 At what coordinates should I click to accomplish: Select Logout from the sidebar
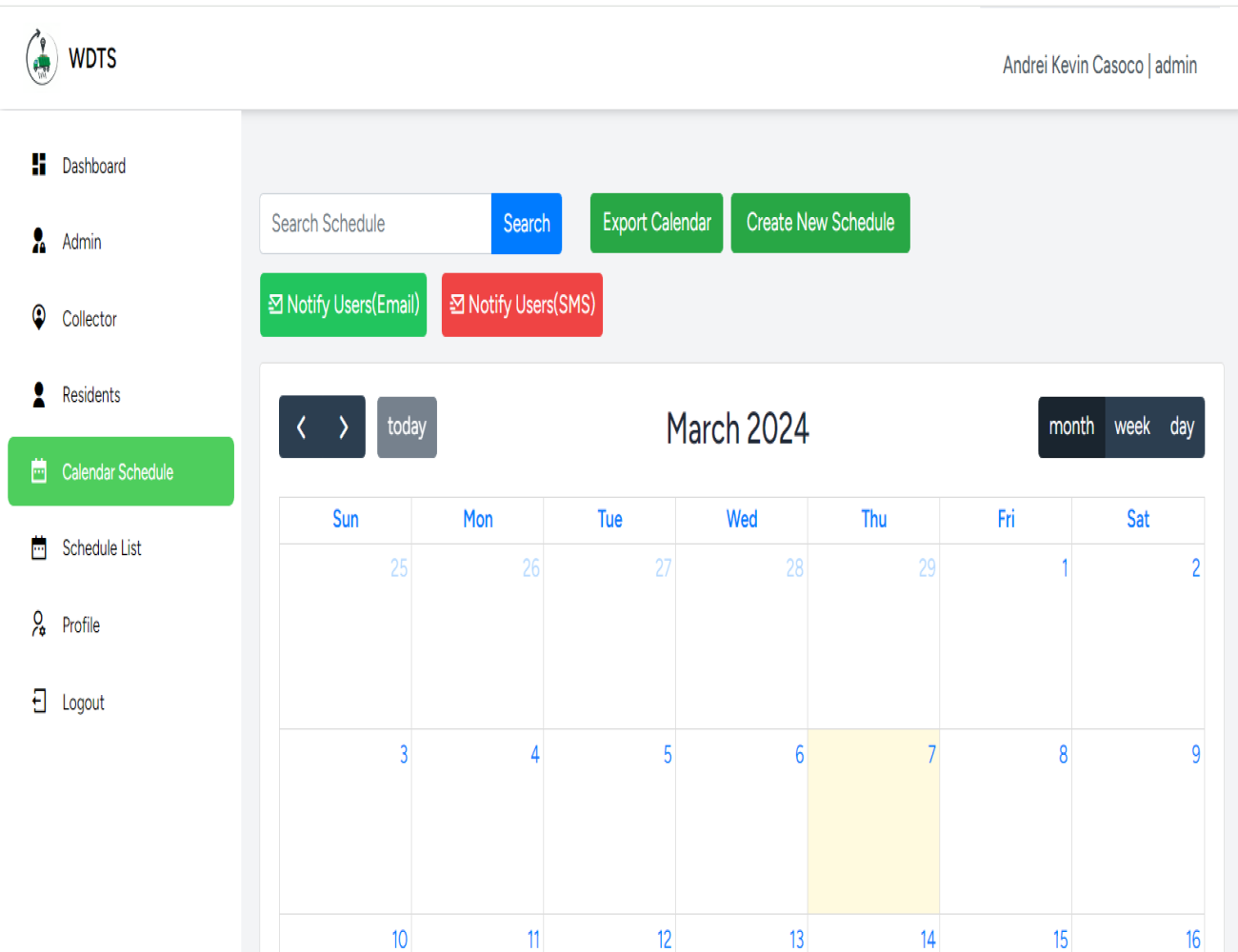[121, 703]
